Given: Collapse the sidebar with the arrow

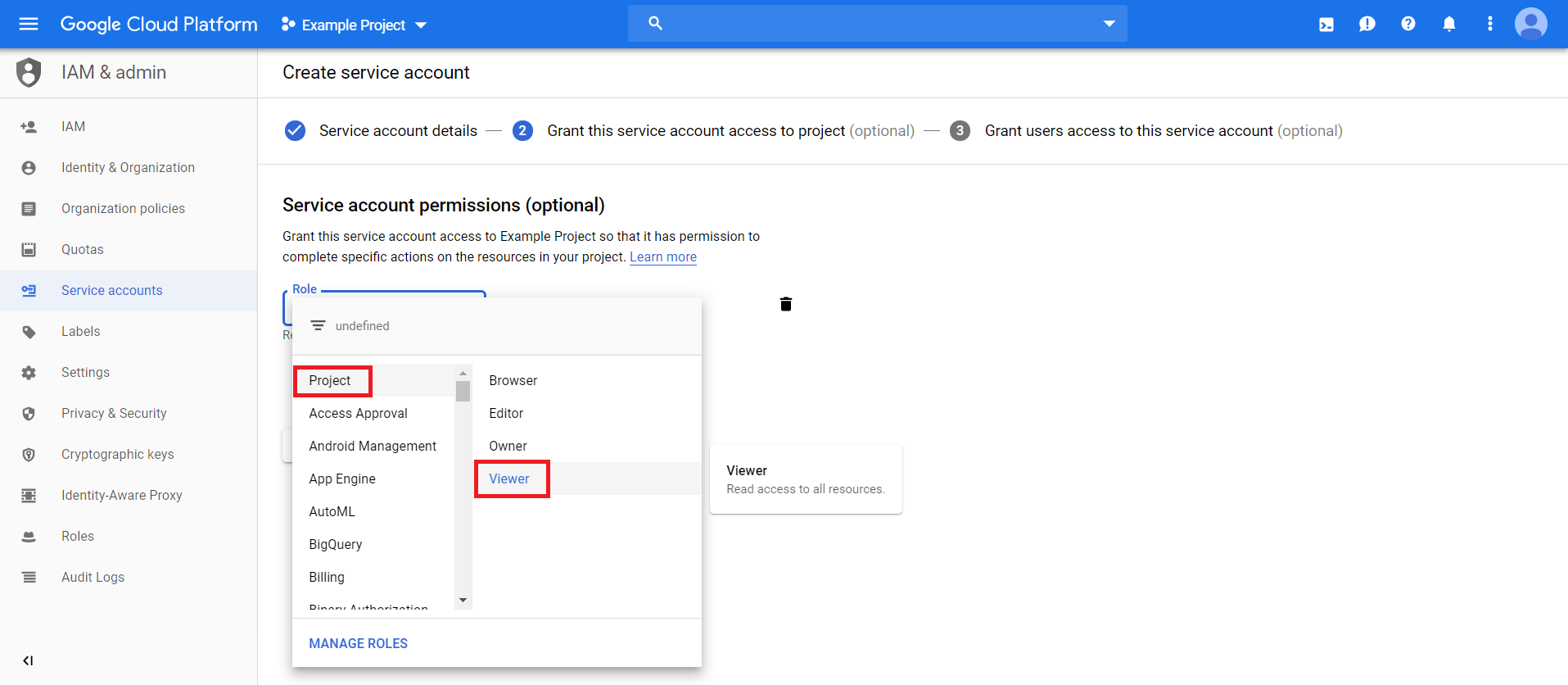Looking at the screenshot, I should point(28,660).
